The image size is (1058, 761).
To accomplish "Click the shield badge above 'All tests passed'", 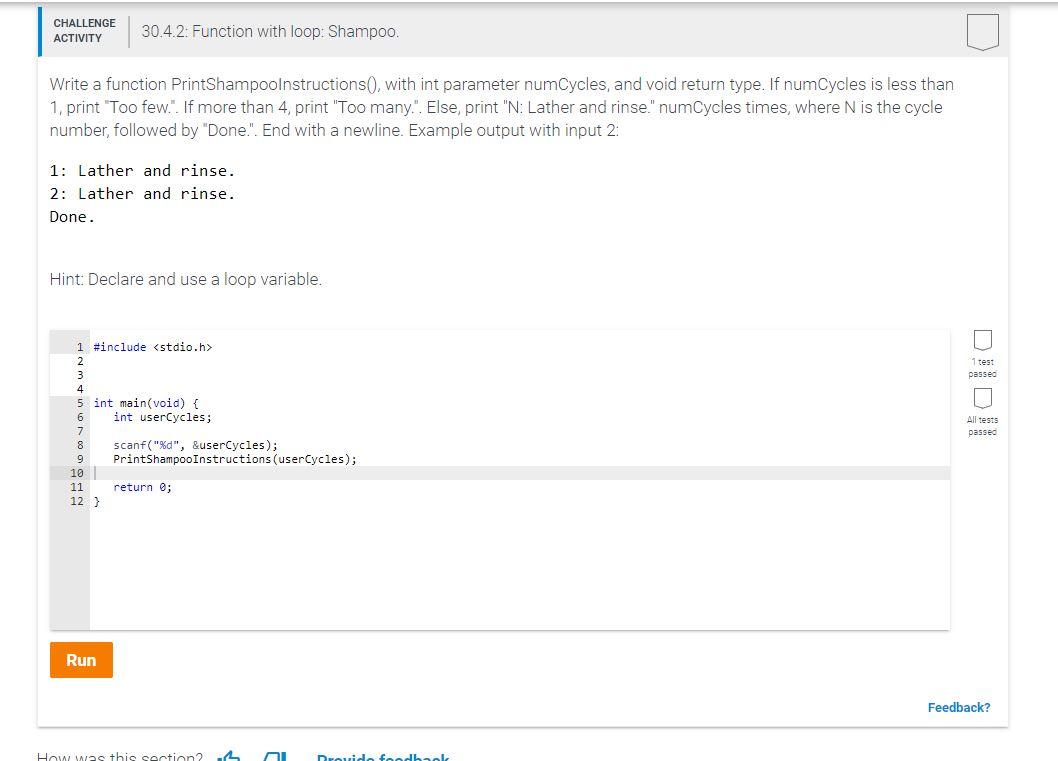I will pos(982,399).
